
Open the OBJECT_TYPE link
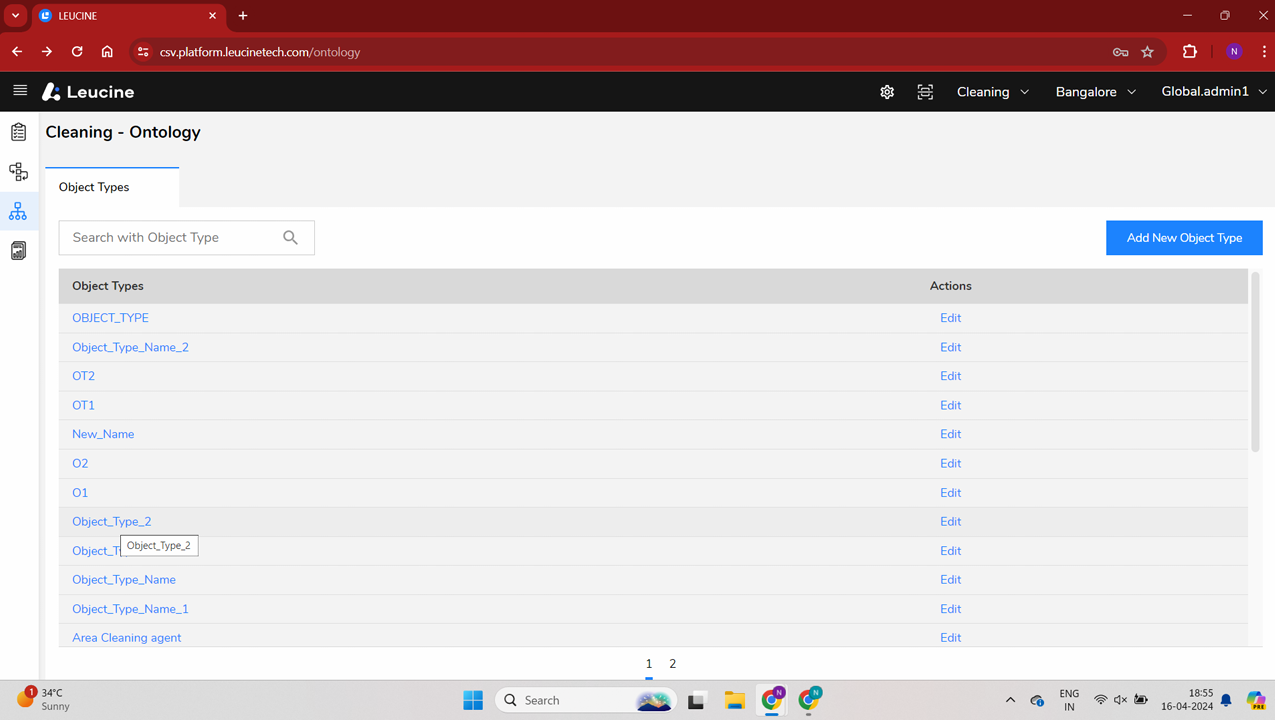pyautogui.click(x=110, y=318)
